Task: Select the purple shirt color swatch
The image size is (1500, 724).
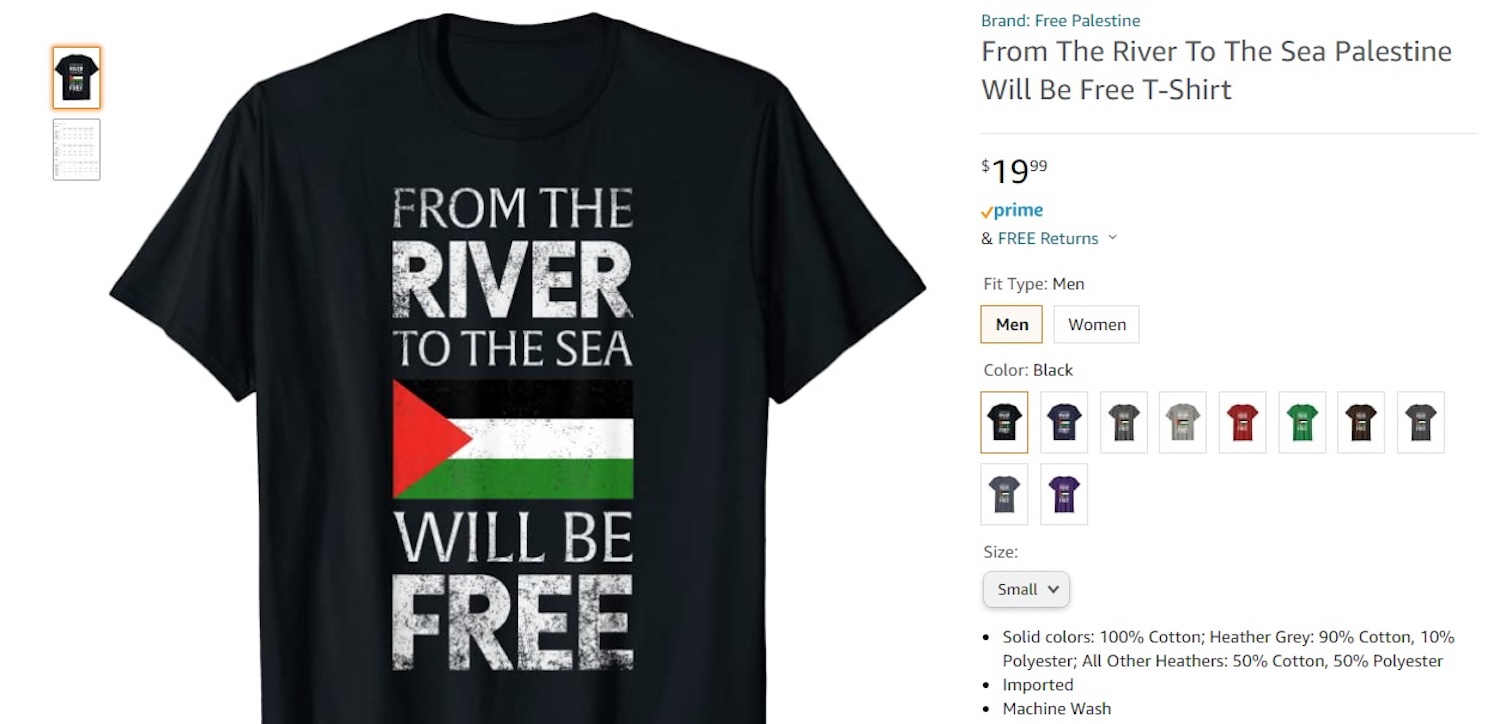Action: coord(1064,494)
